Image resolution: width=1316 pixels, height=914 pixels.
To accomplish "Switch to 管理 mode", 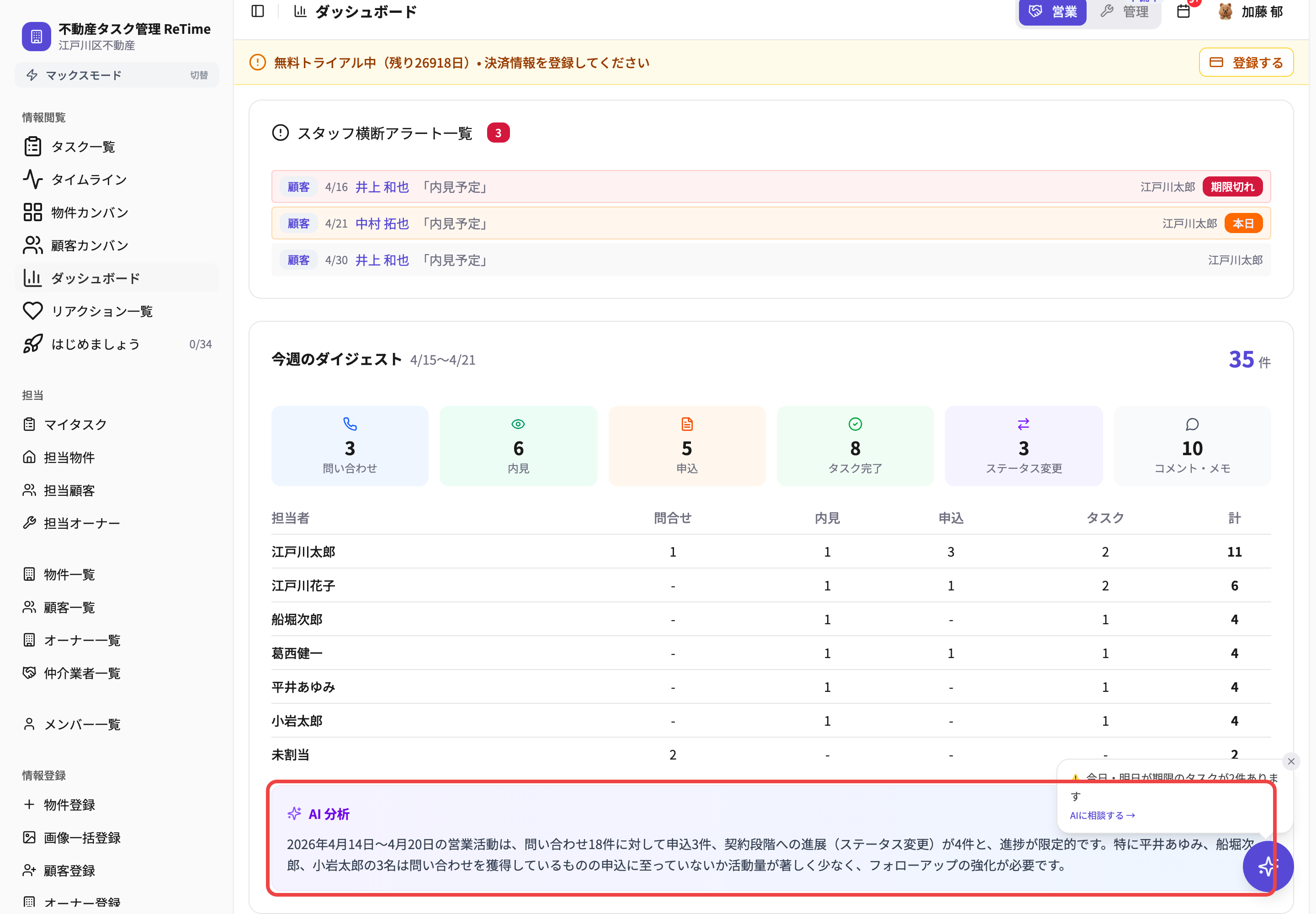I will pos(1125,11).
